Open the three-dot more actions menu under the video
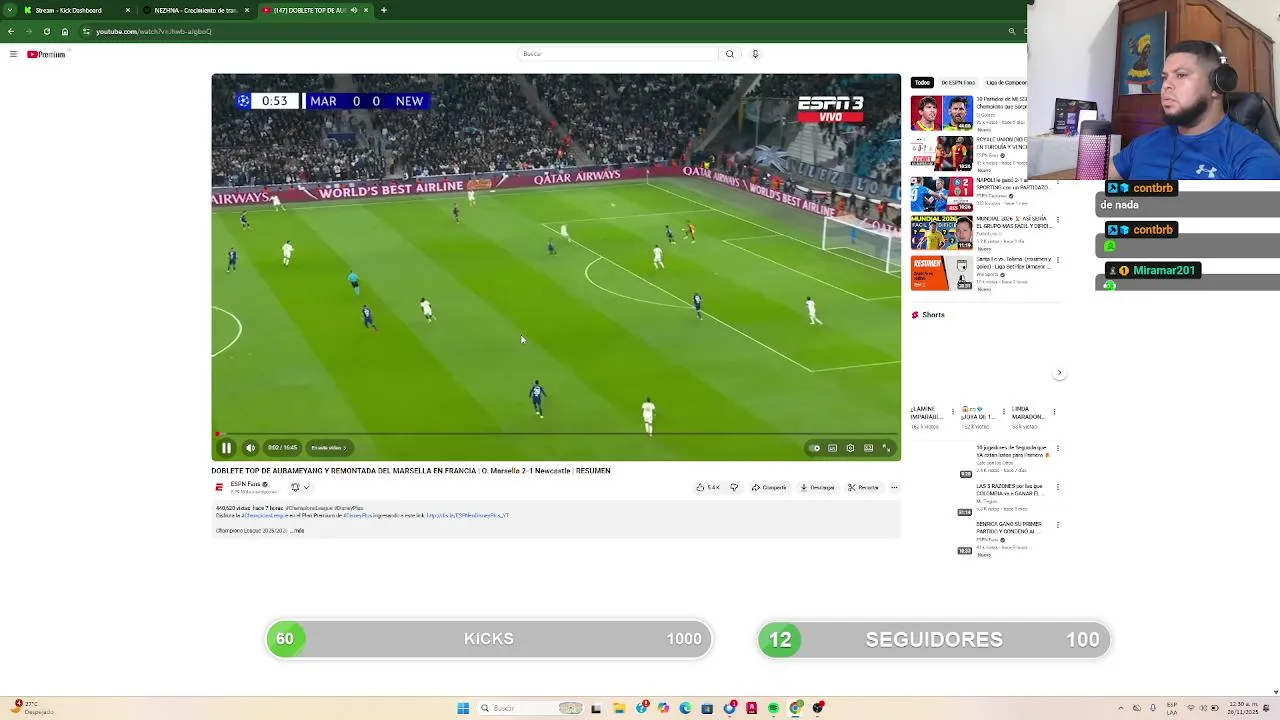 (x=894, y=487)
